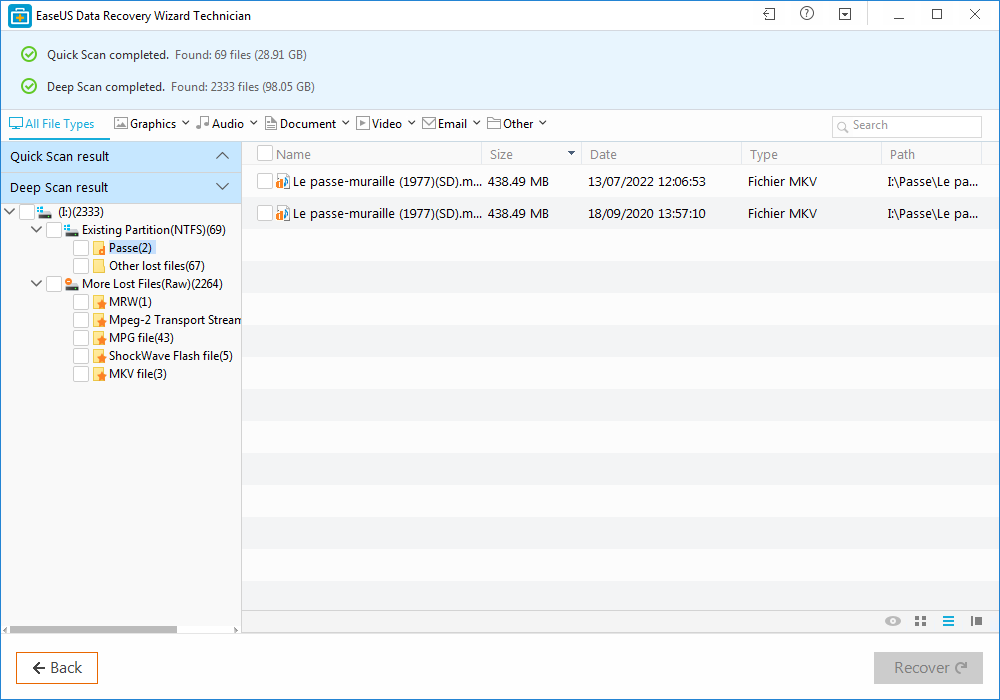Screen dimensions: 1000x700
Task: Click the Existing Partition drive icon
Action: (71, 230)
